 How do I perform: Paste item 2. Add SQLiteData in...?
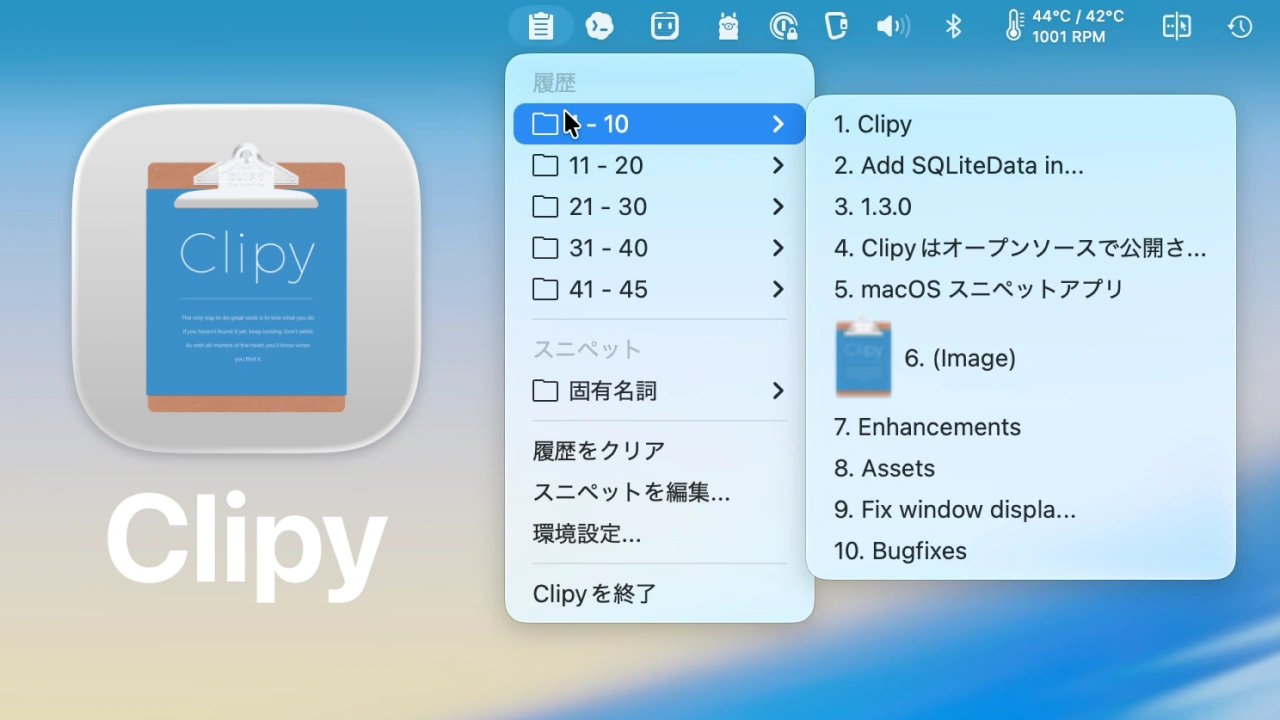pos(1021,165)
